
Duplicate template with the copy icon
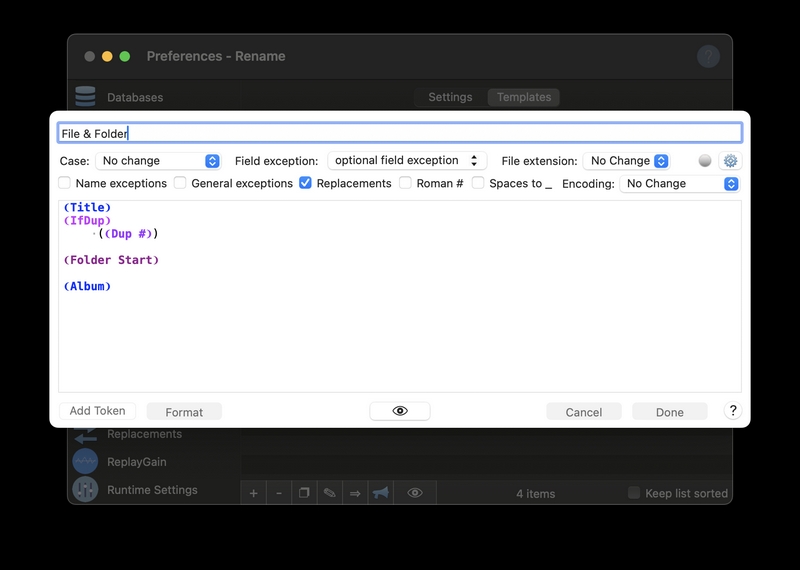[304, 493]
